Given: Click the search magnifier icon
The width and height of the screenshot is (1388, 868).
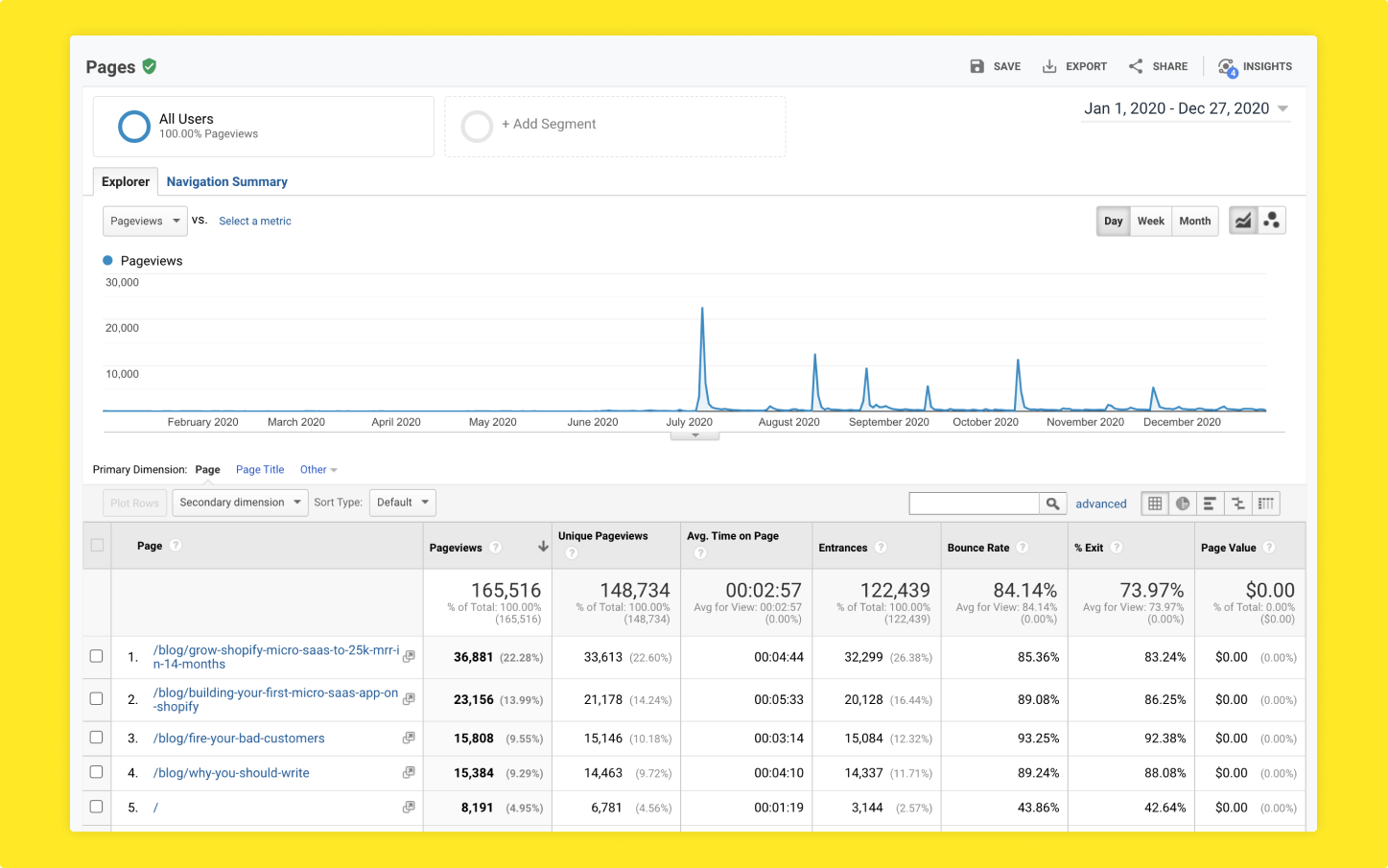Looking at the screenshot, I should tap(1053, 504).
